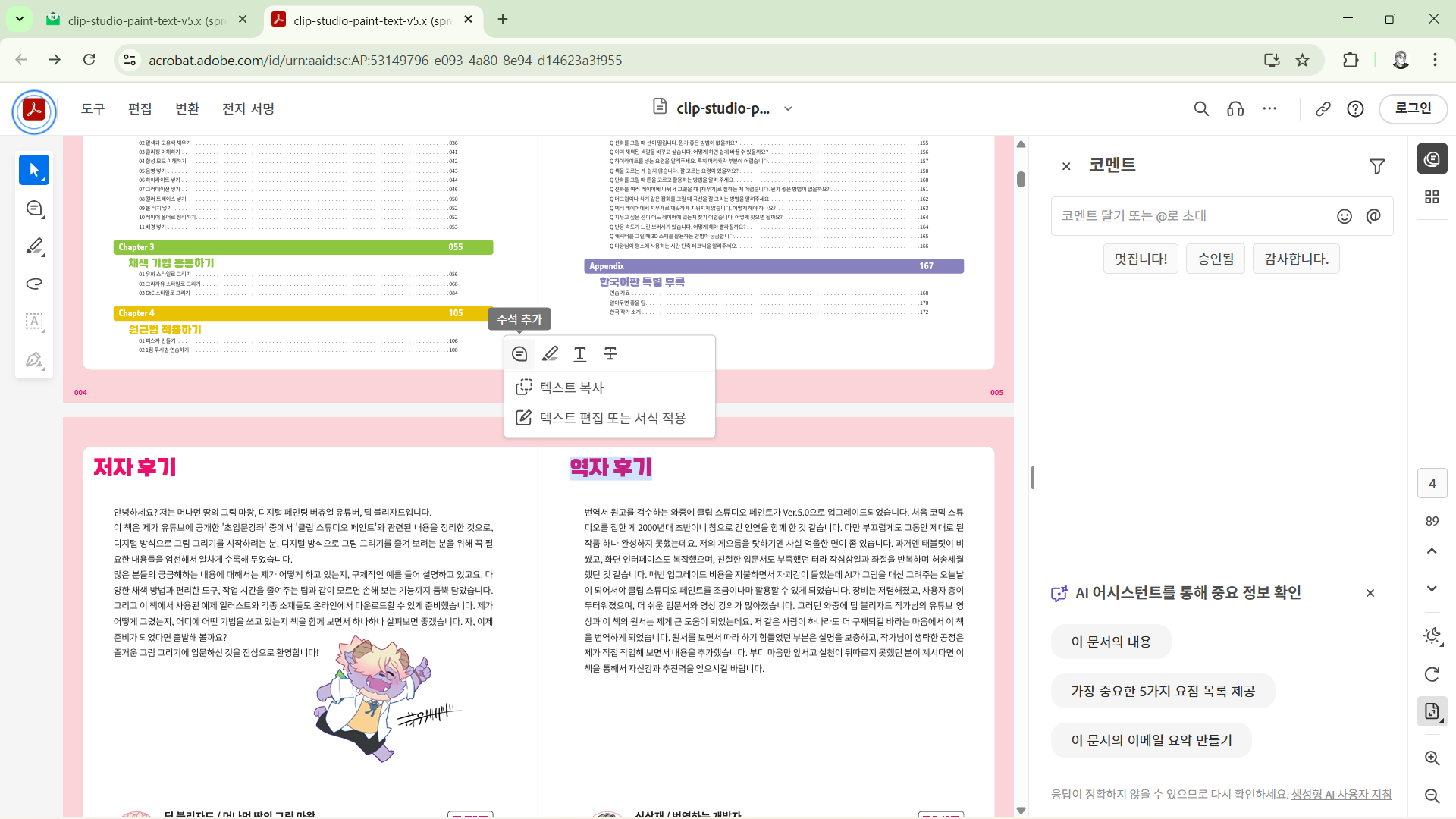Click the strikethrough text icon in popup
This screenshot has height=819, width=1456.
point(610,353)
